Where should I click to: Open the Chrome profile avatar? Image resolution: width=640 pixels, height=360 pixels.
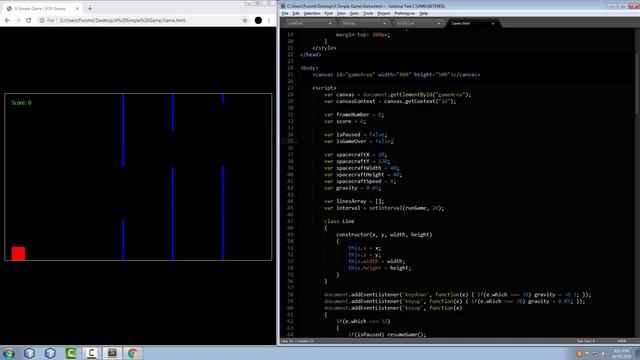point(258,20)
